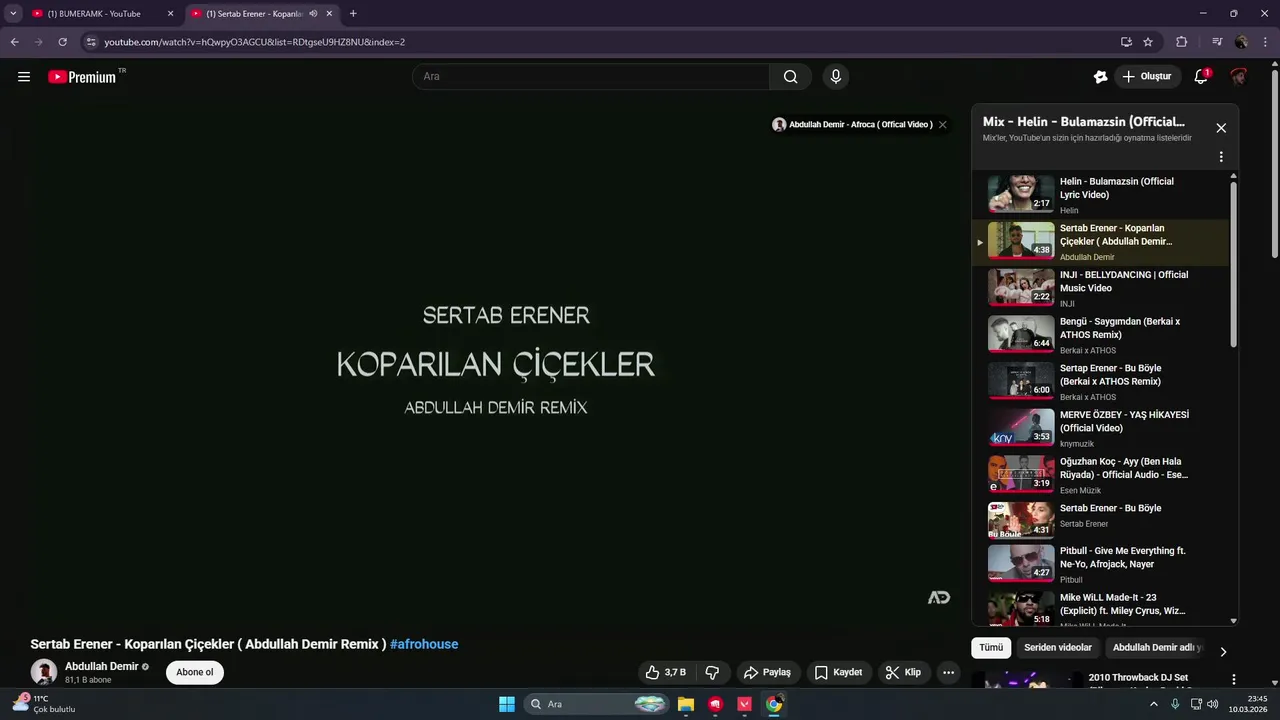
Task: Like the video with thumbs up
Action: click(666, 672)
